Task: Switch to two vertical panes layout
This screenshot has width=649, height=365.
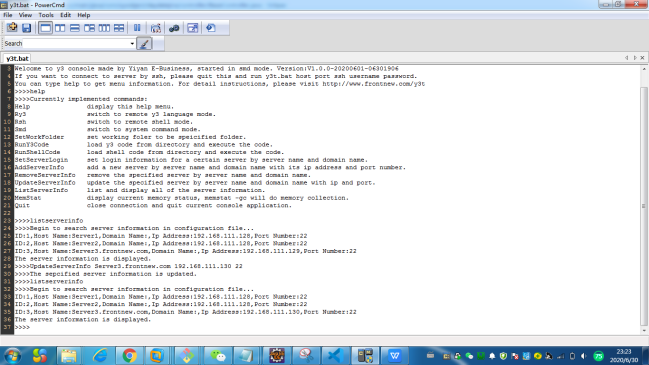Action: [x=60, y=28]
